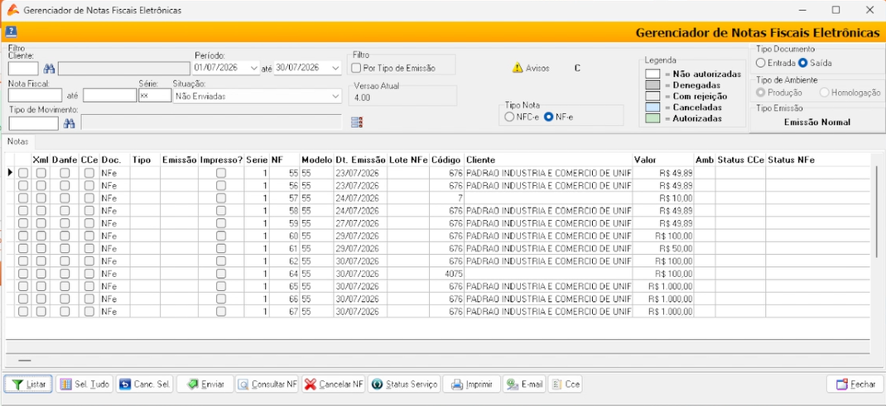
Task: Click the Autorizadas green legend swatch
Action: pyautogui.click(x=653, y=119)
